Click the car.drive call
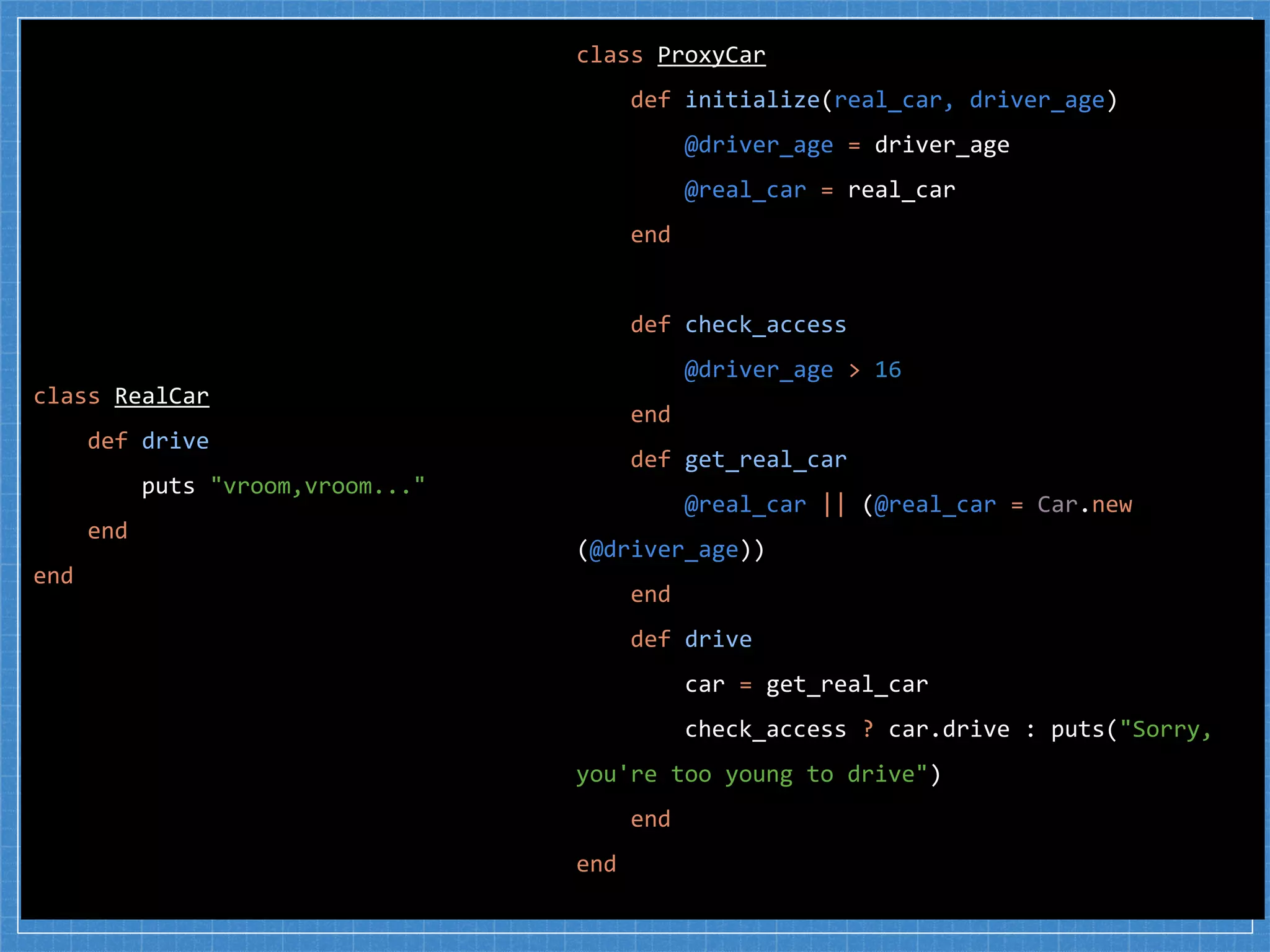Screen dimensions: 1270x952 coord(949,729)
